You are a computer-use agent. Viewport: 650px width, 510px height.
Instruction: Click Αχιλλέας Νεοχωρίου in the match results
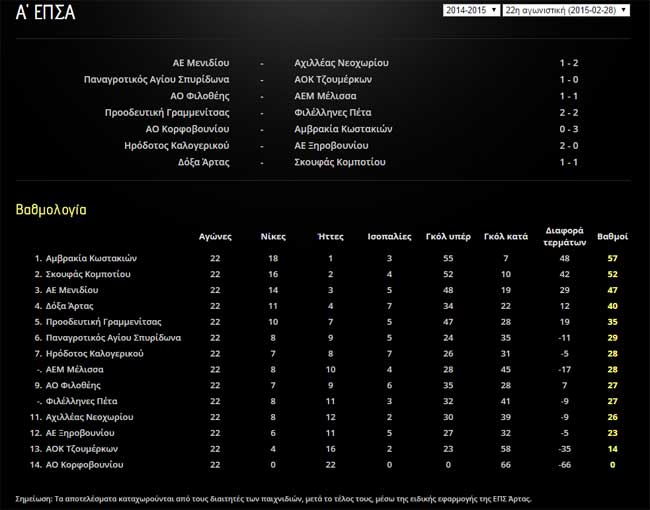340,62
